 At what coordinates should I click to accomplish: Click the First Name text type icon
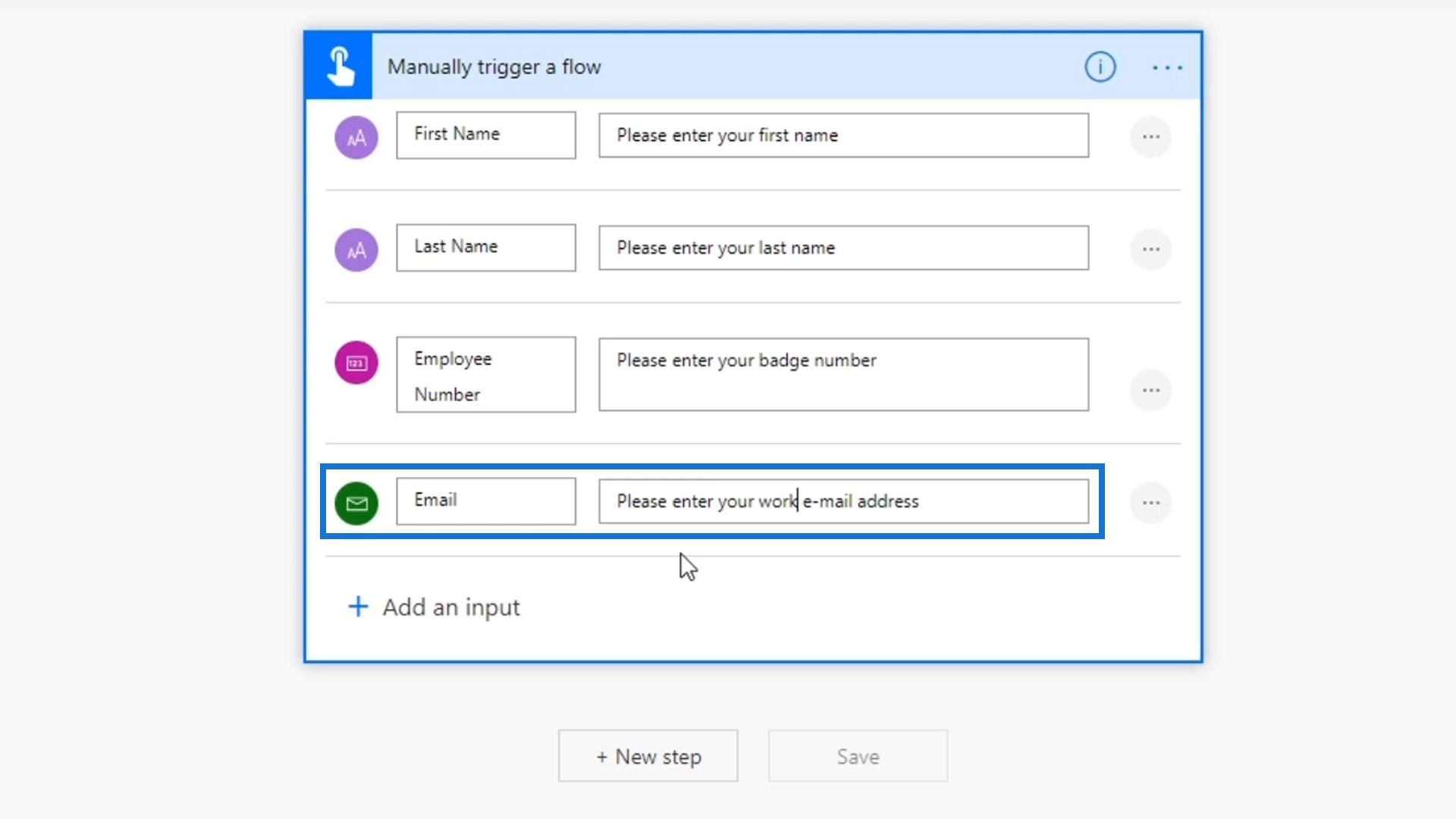356,137
